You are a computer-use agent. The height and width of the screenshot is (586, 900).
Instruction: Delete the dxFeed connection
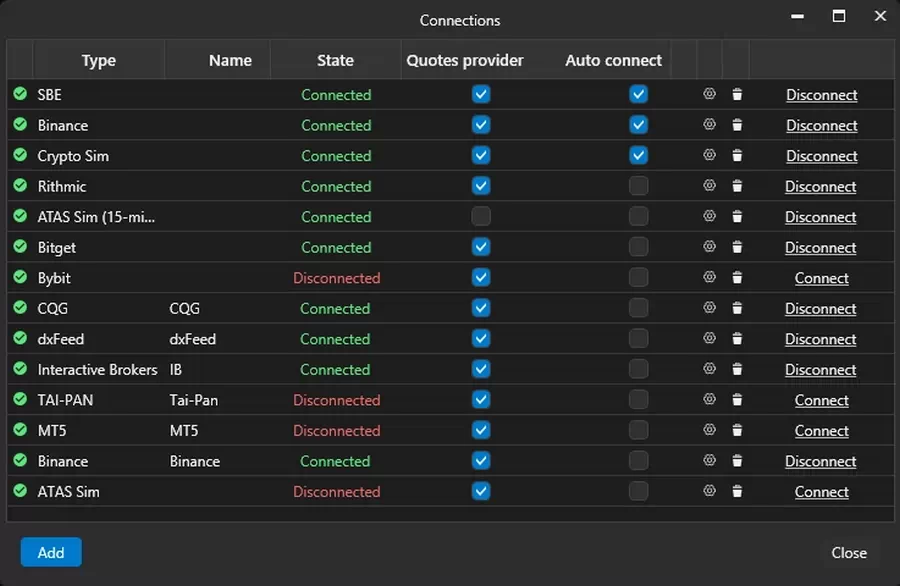(x=737, y=339)
